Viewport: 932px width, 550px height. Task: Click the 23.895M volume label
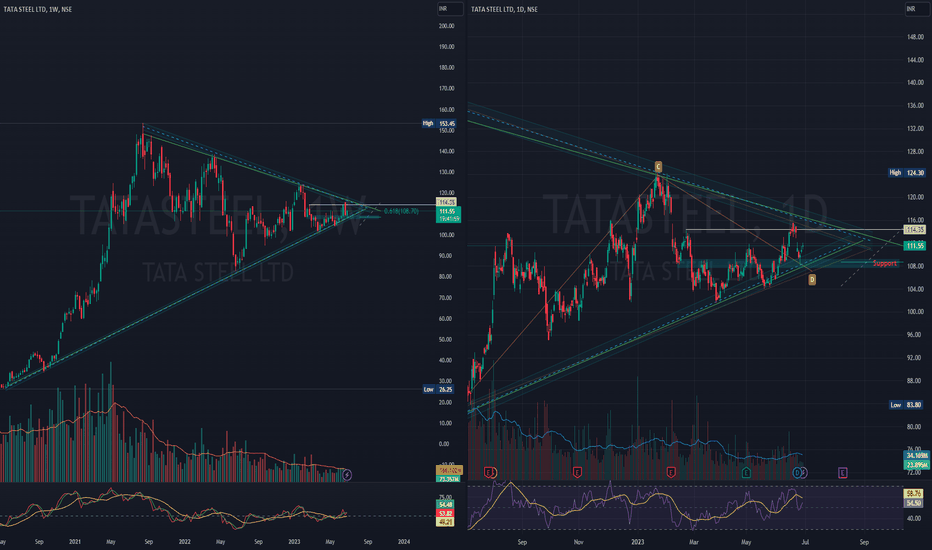(917, 465)
